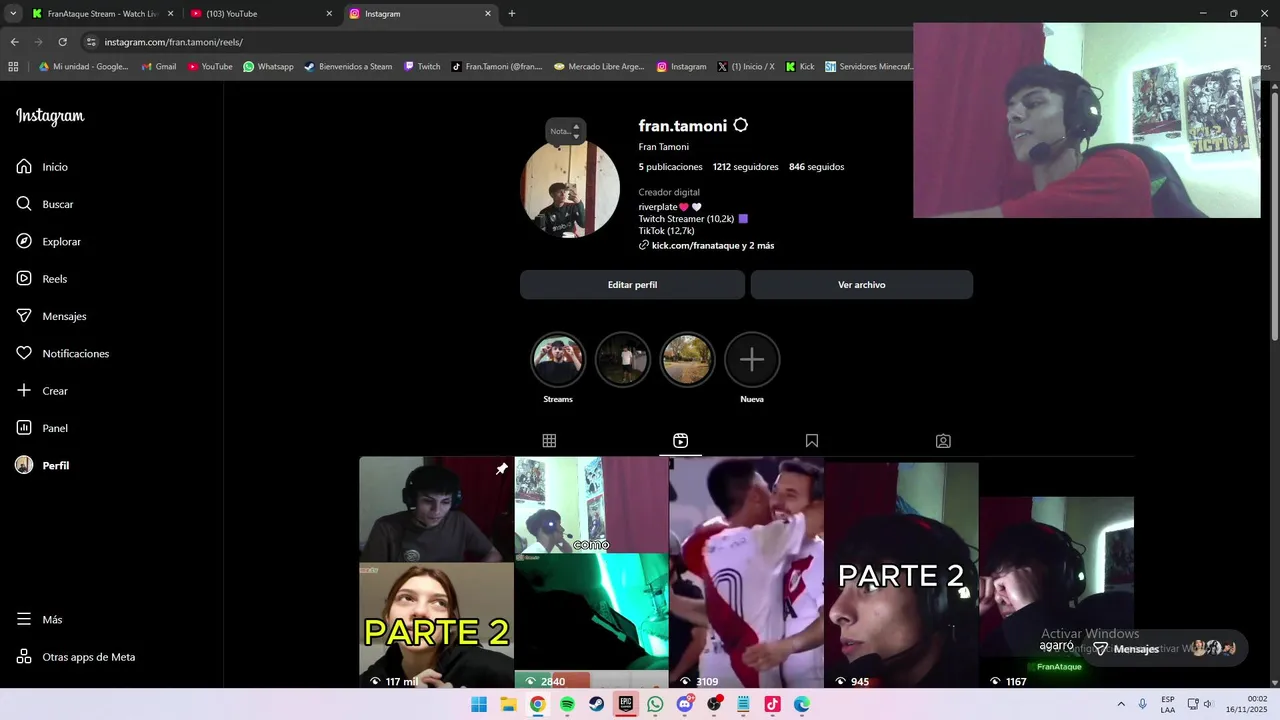Open the reel with 3109 views
The image size is (1280, 720).
click(x=746, y=572)
